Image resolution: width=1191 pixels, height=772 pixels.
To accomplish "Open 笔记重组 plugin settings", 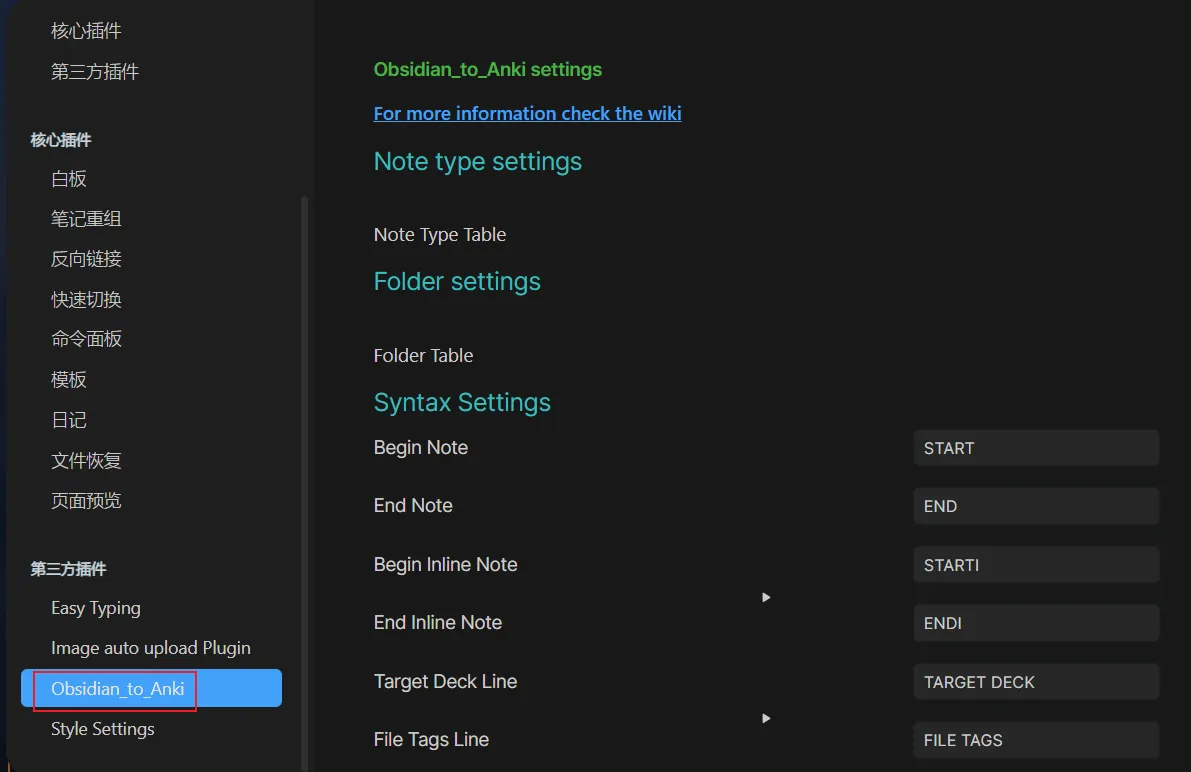I will (x=86, y=219).
